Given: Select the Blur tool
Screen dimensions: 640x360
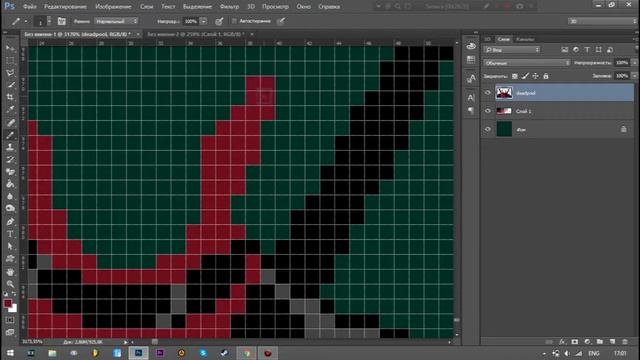Looking at the screenshot, I should tap(10, 196).
